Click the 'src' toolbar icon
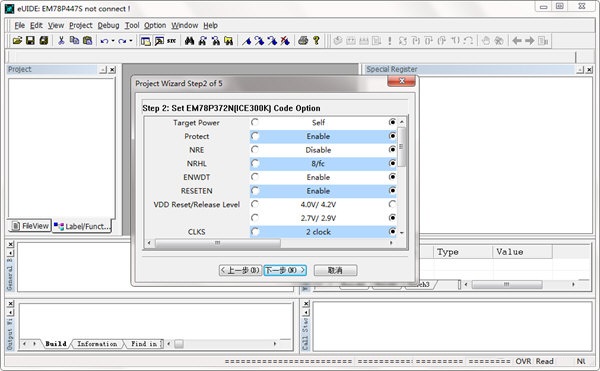The width and height of the screenshot is (600, 371). click(171, 41)
